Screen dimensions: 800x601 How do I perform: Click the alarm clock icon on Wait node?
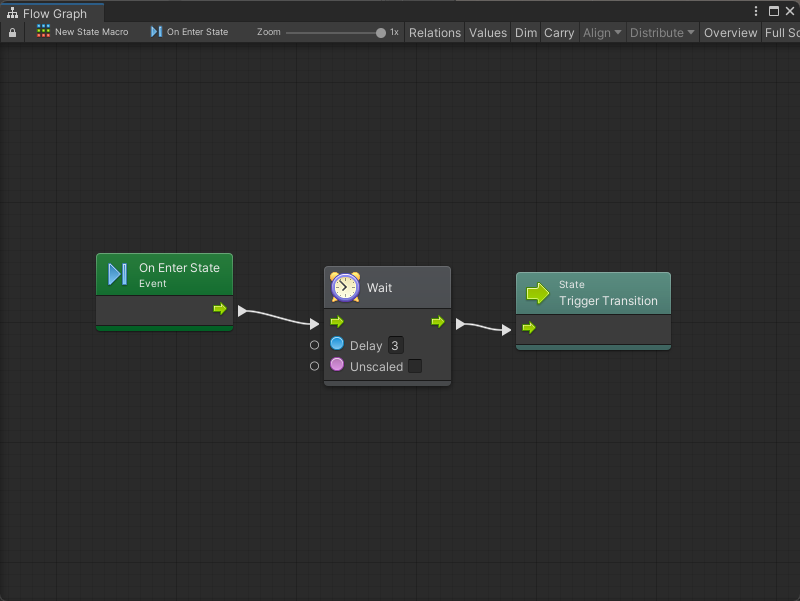(x=345, y=287)
